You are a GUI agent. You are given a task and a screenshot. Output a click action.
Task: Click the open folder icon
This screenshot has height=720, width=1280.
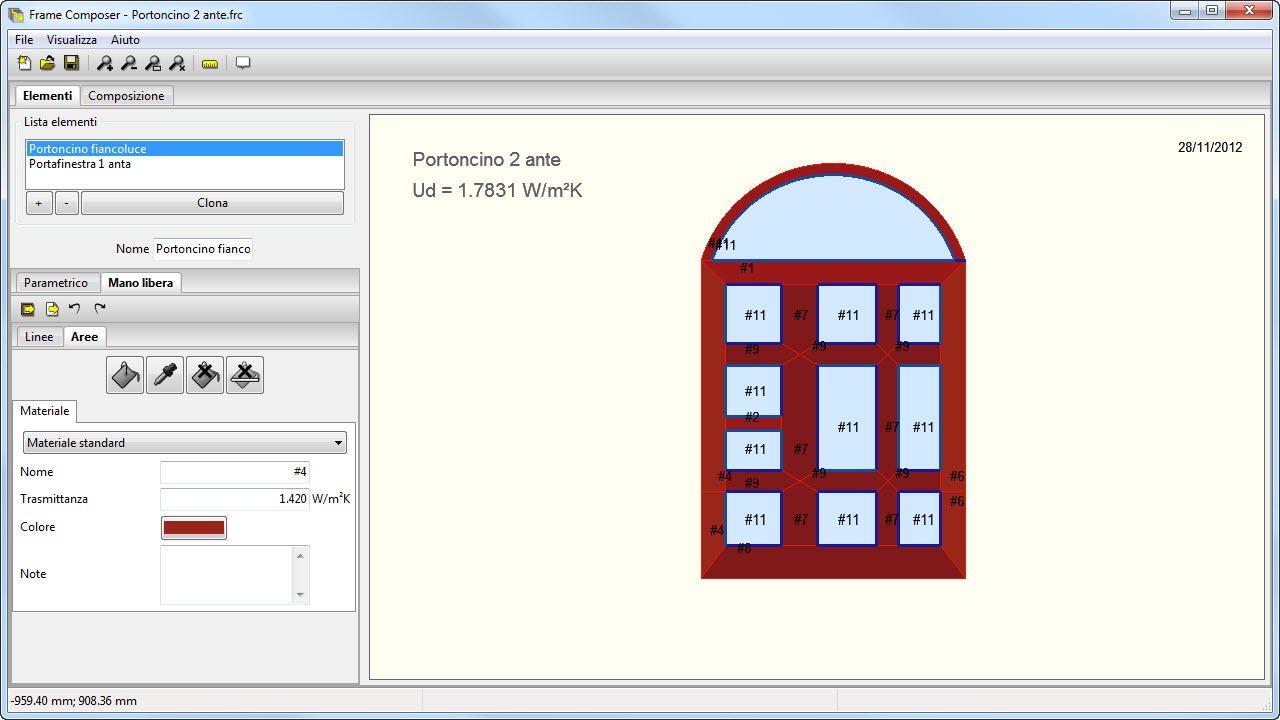tap(48, 64)
